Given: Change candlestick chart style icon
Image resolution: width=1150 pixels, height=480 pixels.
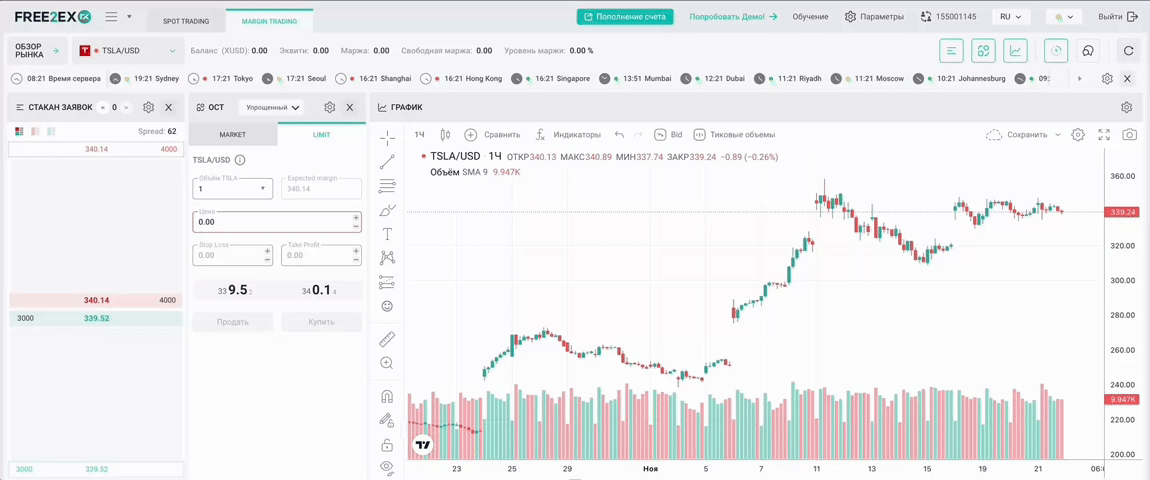Looking at the screenshot, I should click(x=445, y=134).
